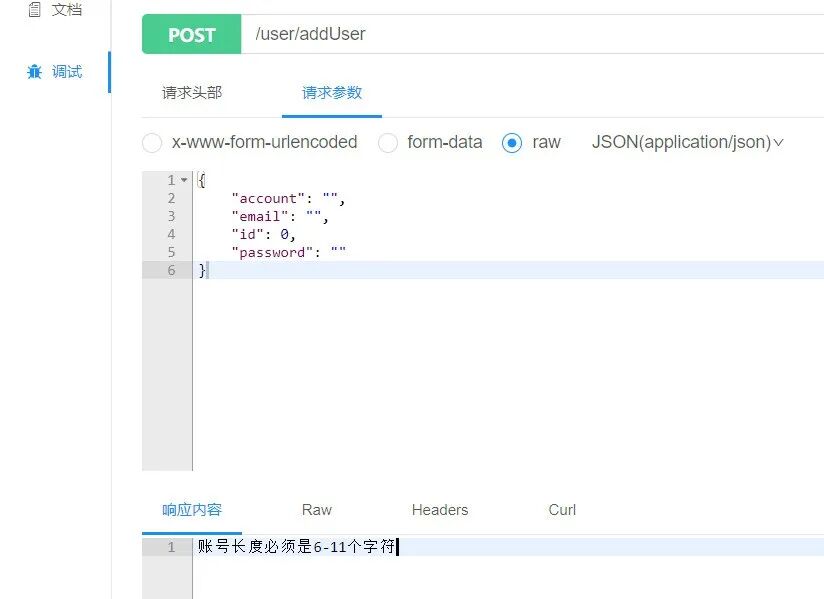Open the Curl response tab
The height and width of the screenshot is (599, 824).
561,510
